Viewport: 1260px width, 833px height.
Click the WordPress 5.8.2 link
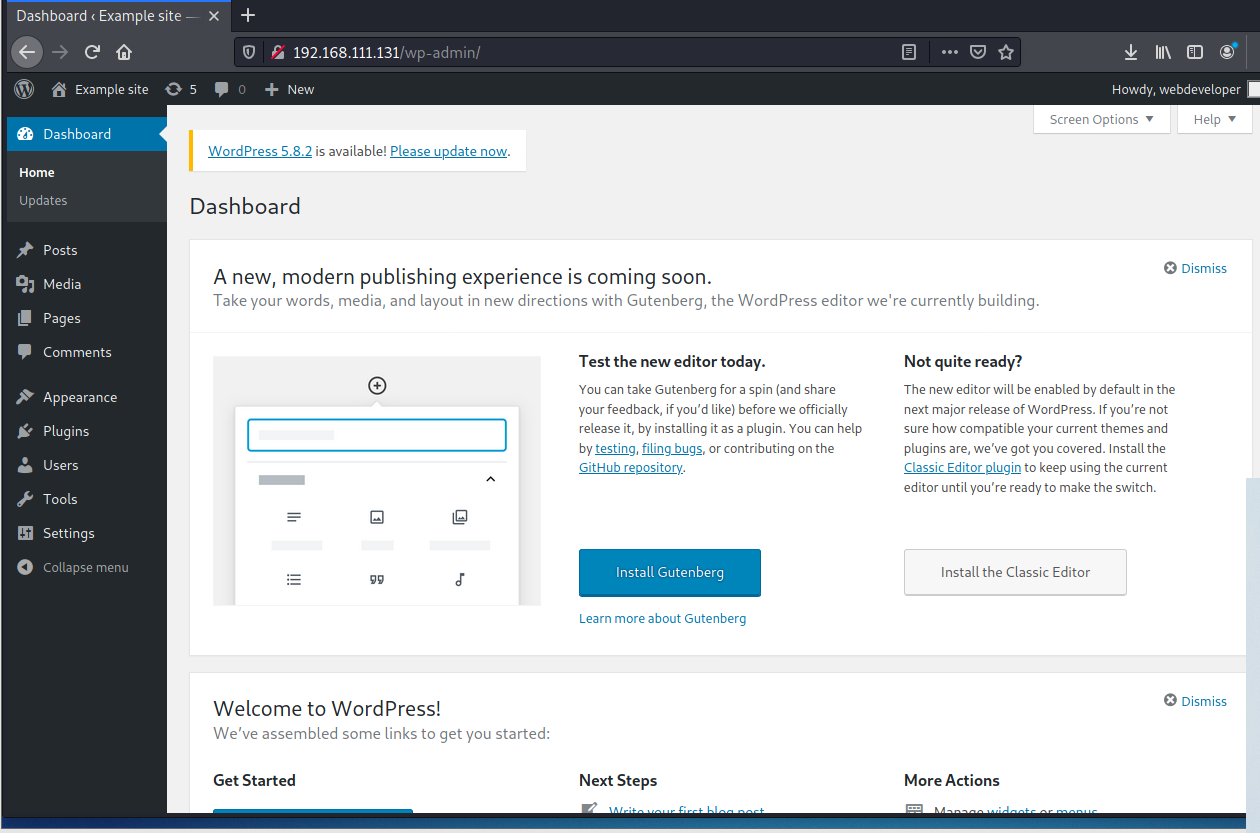tap(260, 151)
